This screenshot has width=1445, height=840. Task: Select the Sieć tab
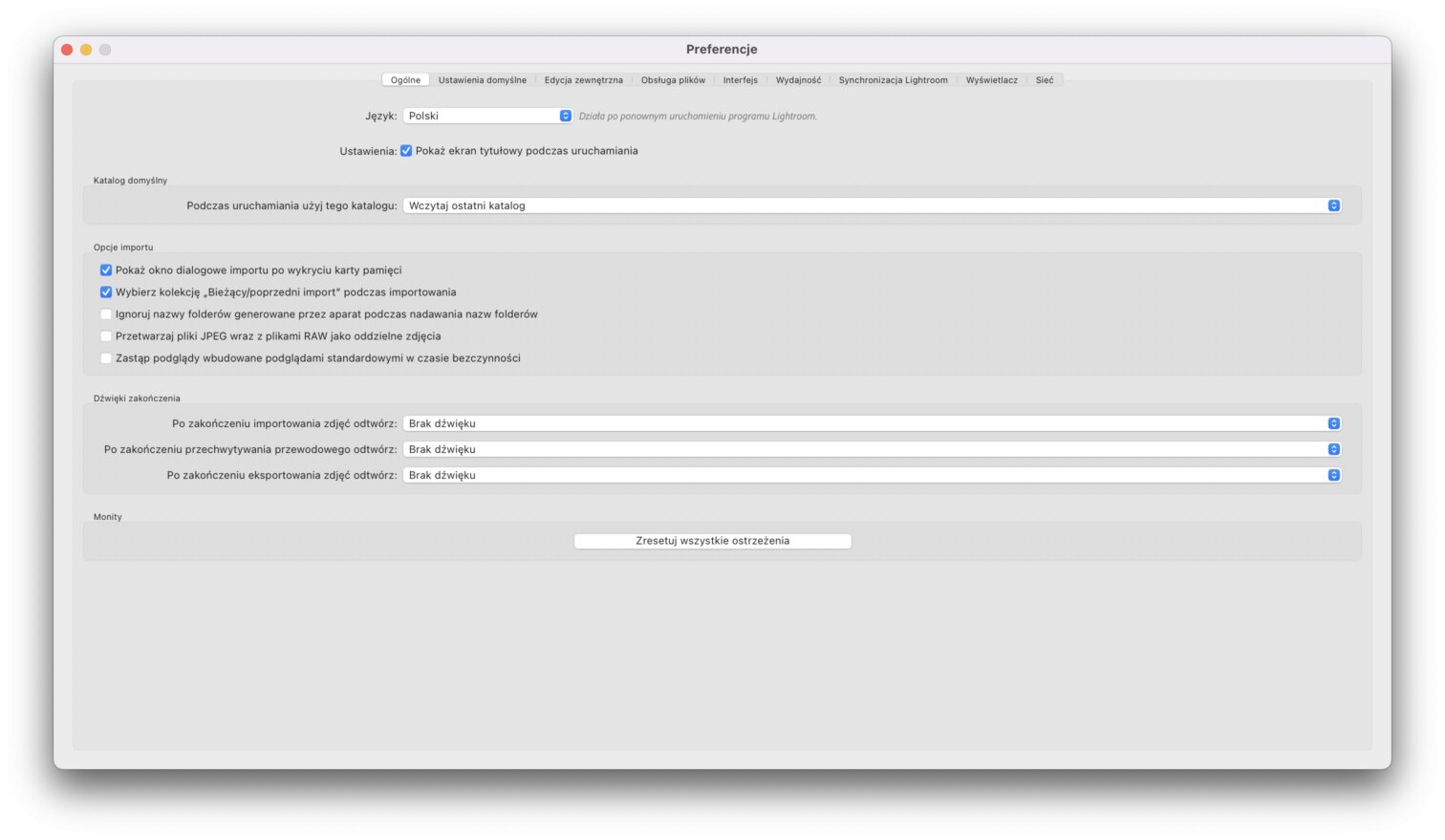coord(1045,80)
